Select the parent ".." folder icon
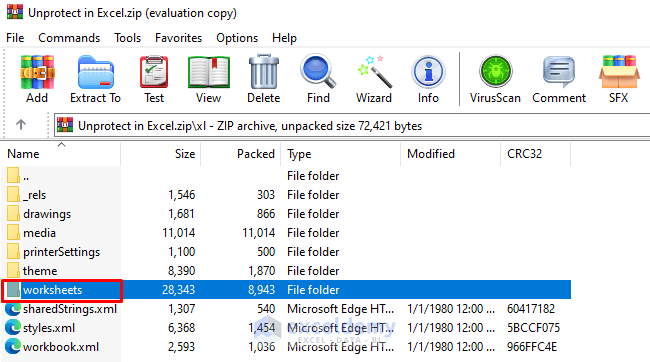This screenshot has height=362, width=650. coord(13,175)
